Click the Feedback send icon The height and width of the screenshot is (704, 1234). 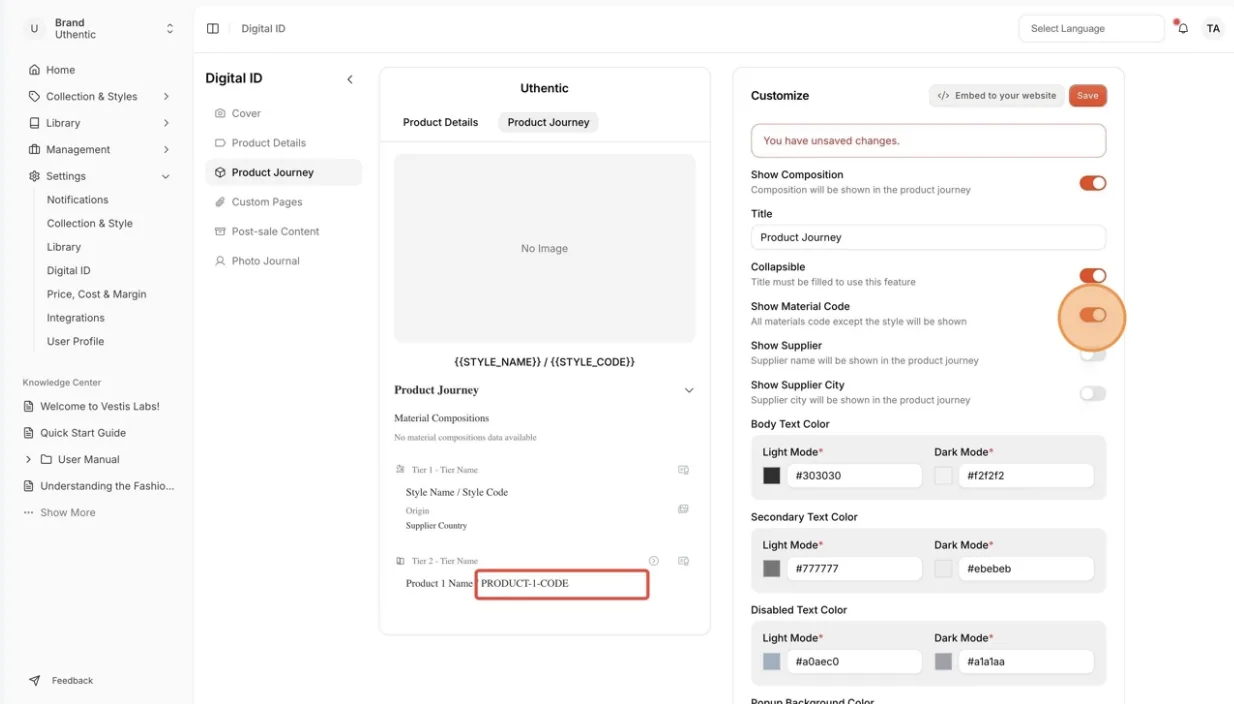(x=35, y=681)
